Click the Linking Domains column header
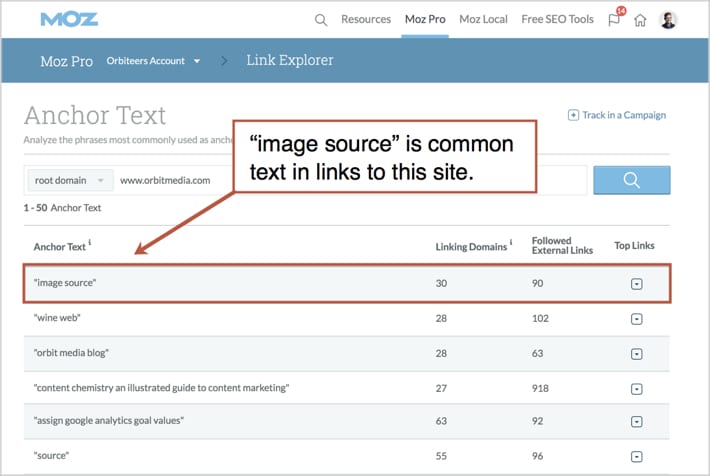Image resolution: width=710 pixels, height=476 pixels. [471, 247]
